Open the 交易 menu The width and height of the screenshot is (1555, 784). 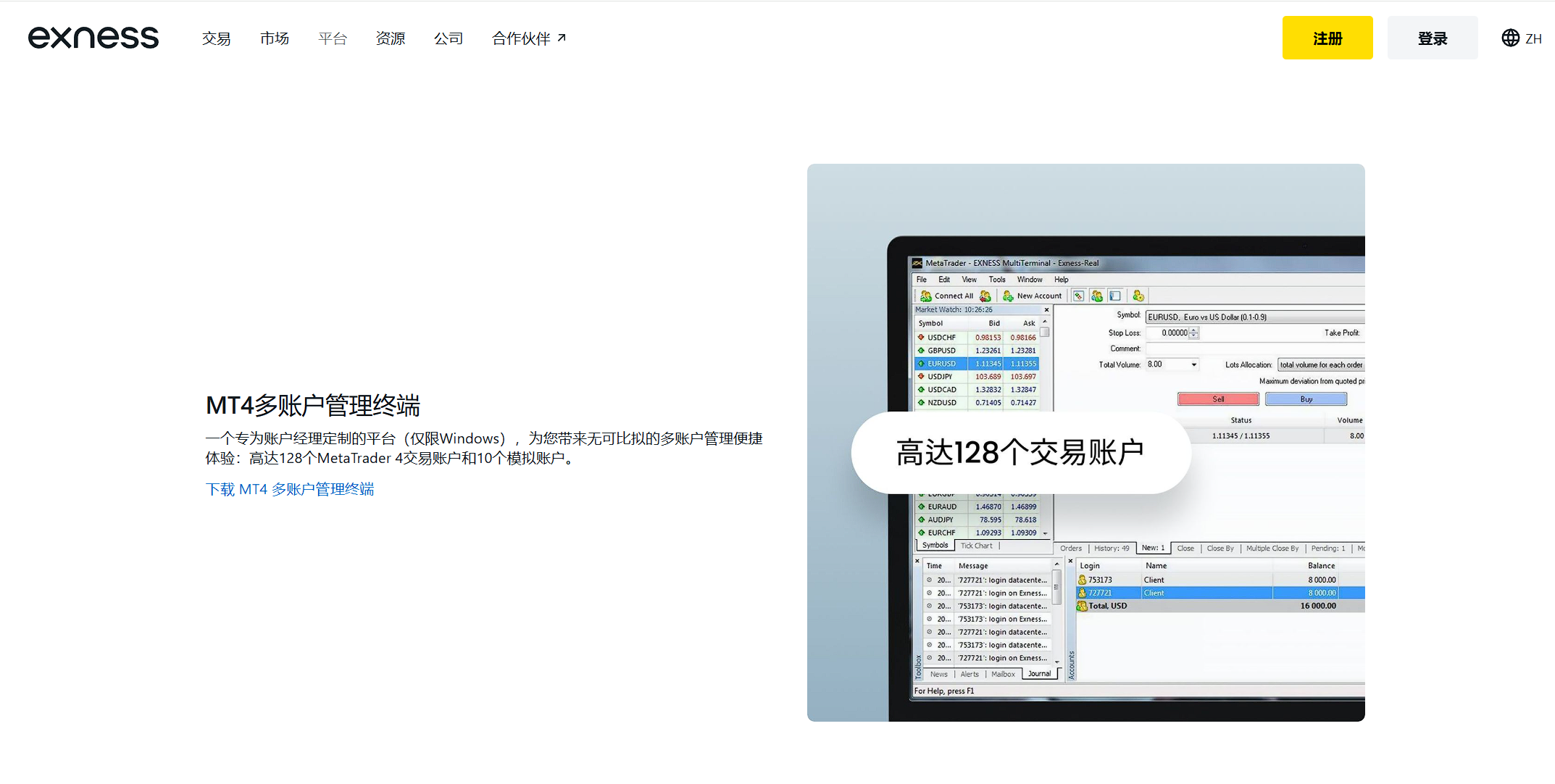pyautogui.click(x=216, y=38)
